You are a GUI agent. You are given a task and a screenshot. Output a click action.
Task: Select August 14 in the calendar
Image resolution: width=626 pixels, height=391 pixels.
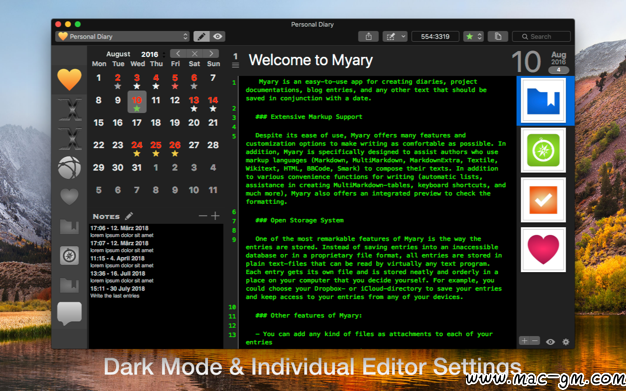point(213,103)
